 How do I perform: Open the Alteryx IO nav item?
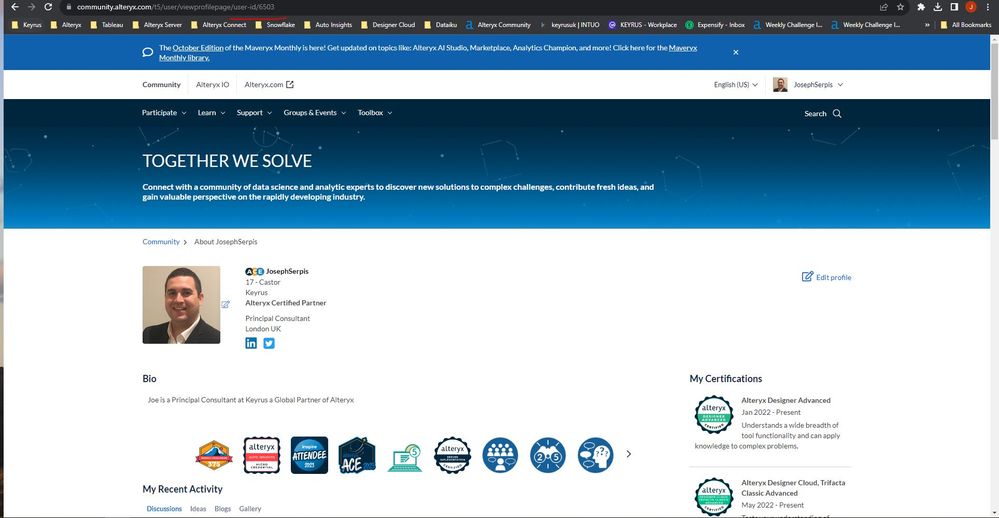[212, 85]
